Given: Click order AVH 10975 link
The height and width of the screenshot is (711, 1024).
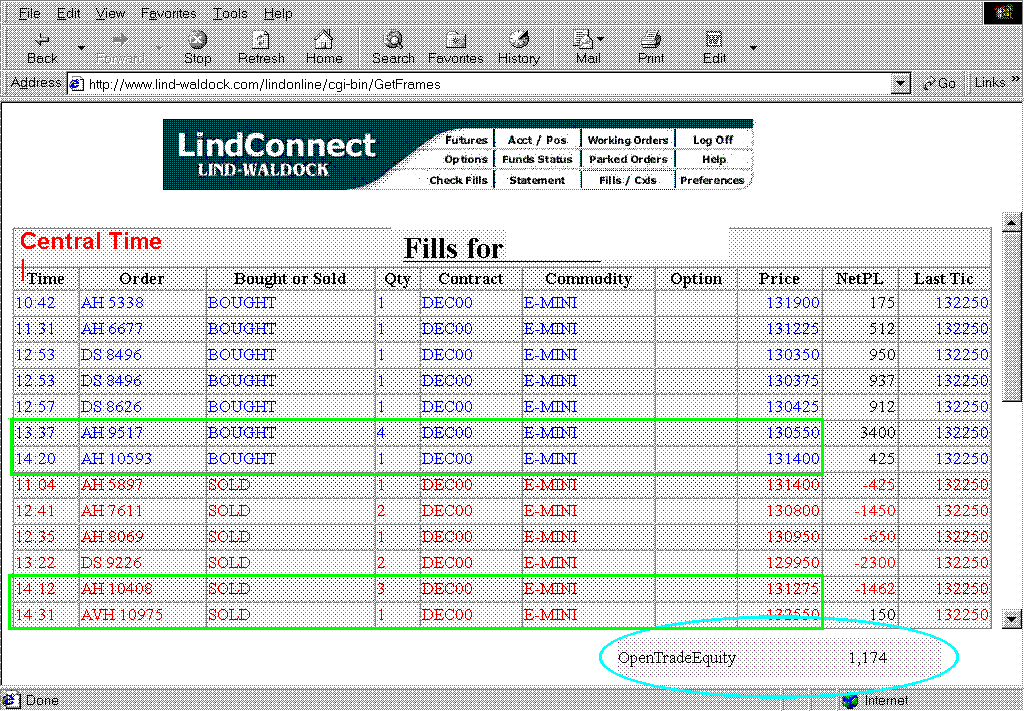Looking at the screenshot, I should 122,615.
